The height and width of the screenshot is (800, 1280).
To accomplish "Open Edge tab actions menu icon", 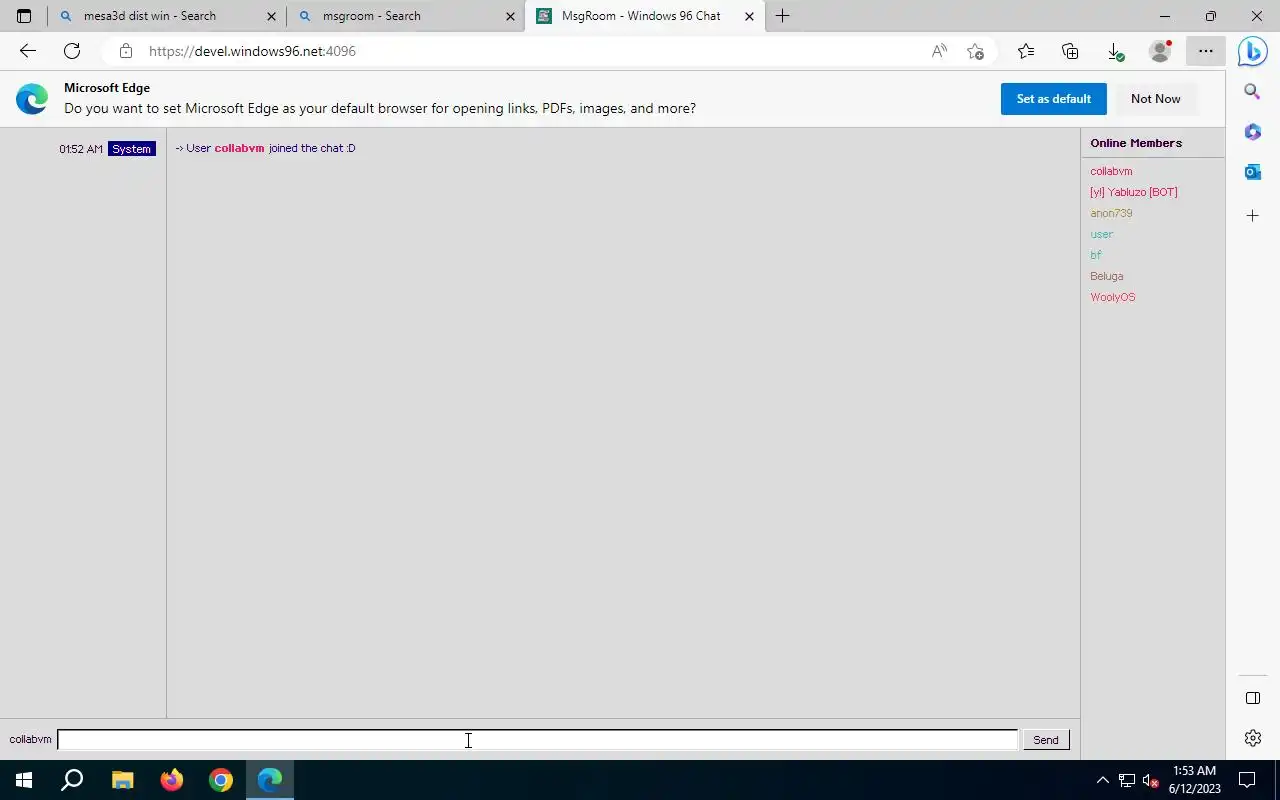I will click(24, 16).
